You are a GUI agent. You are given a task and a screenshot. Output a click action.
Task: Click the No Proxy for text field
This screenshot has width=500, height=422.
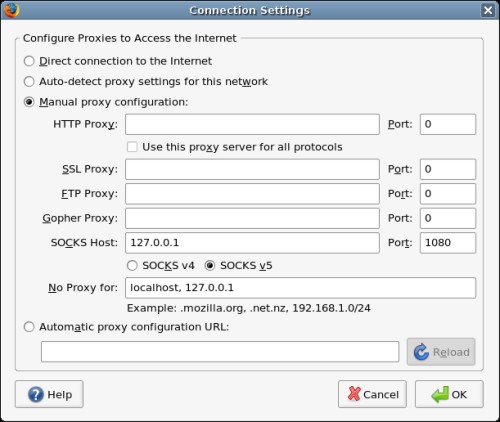tap(300, 288)
